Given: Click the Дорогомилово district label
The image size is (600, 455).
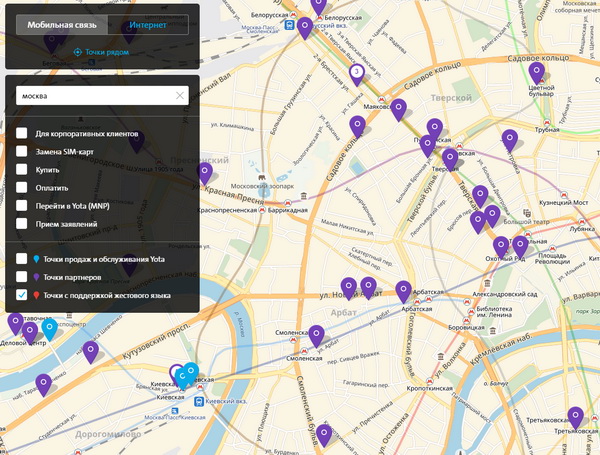Looking at the screenshot, I should click(x=108, y=434).
